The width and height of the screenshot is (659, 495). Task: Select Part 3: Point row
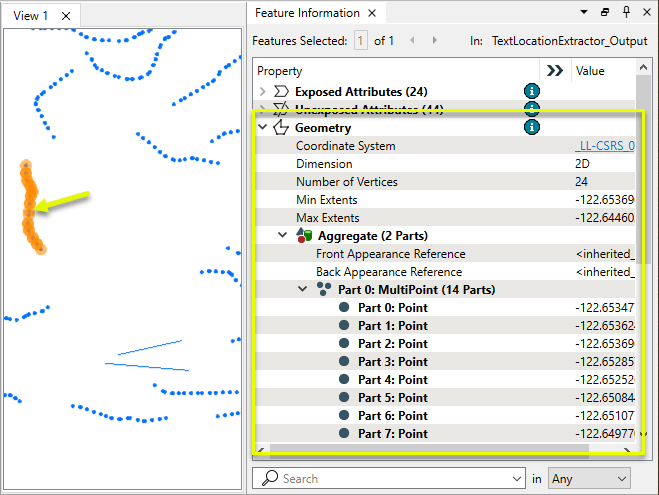[x=392, y=361]
